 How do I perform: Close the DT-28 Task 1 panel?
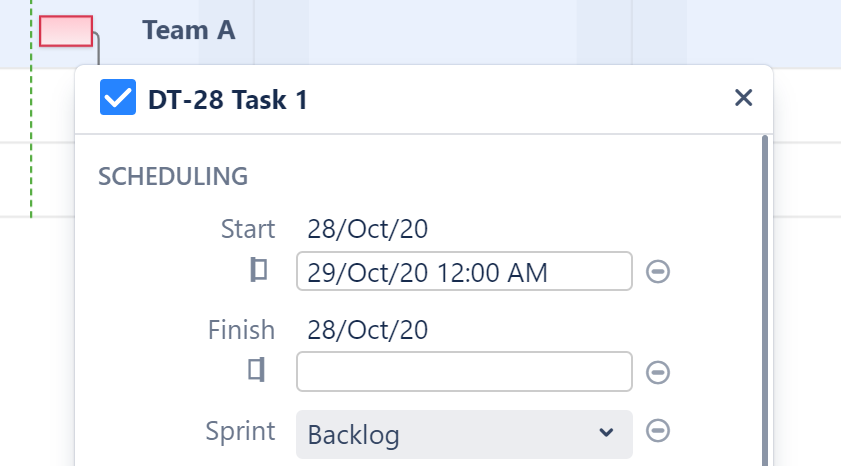743,98
